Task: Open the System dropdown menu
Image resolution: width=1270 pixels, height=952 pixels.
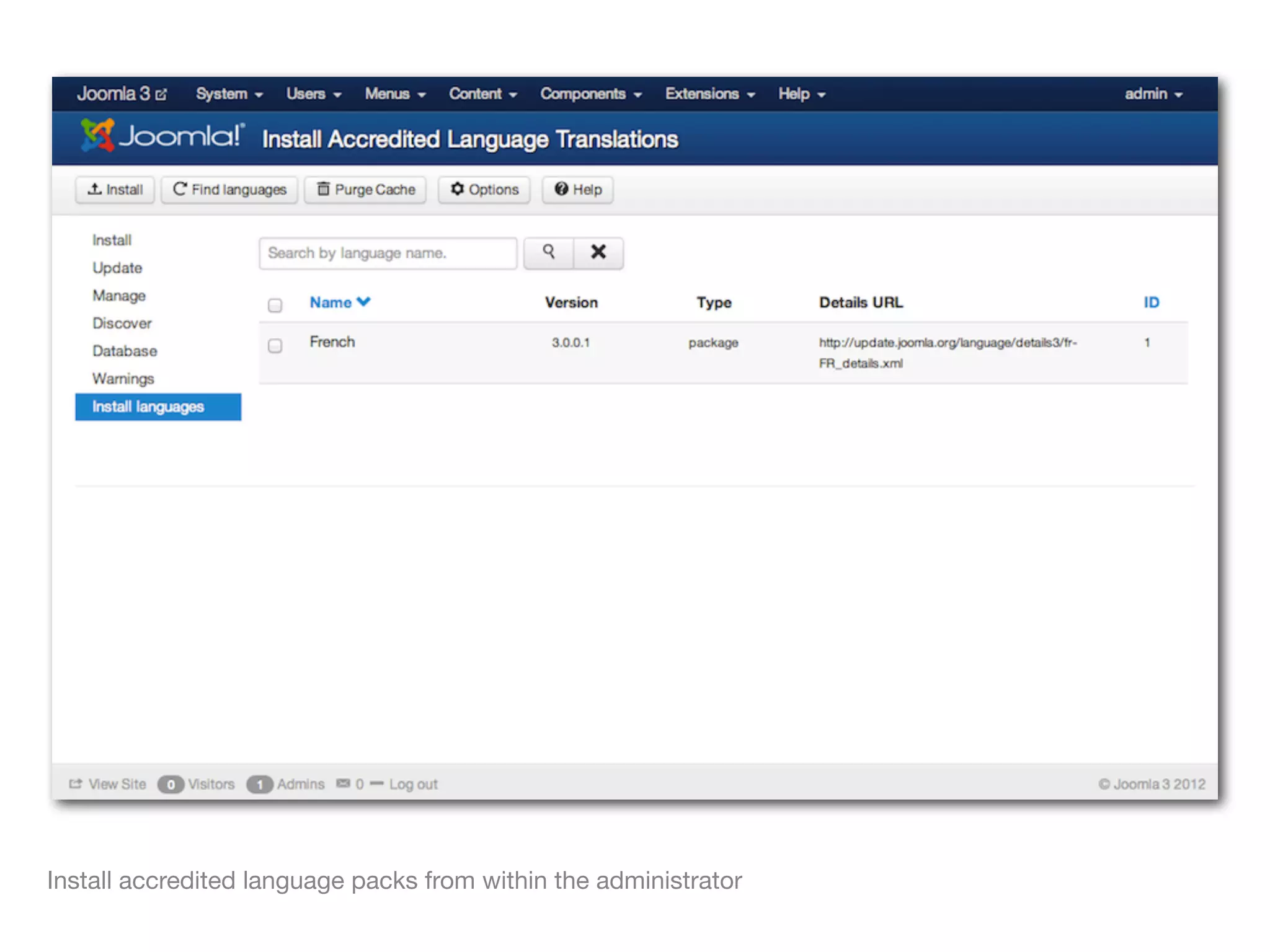Action: [229, 94]
